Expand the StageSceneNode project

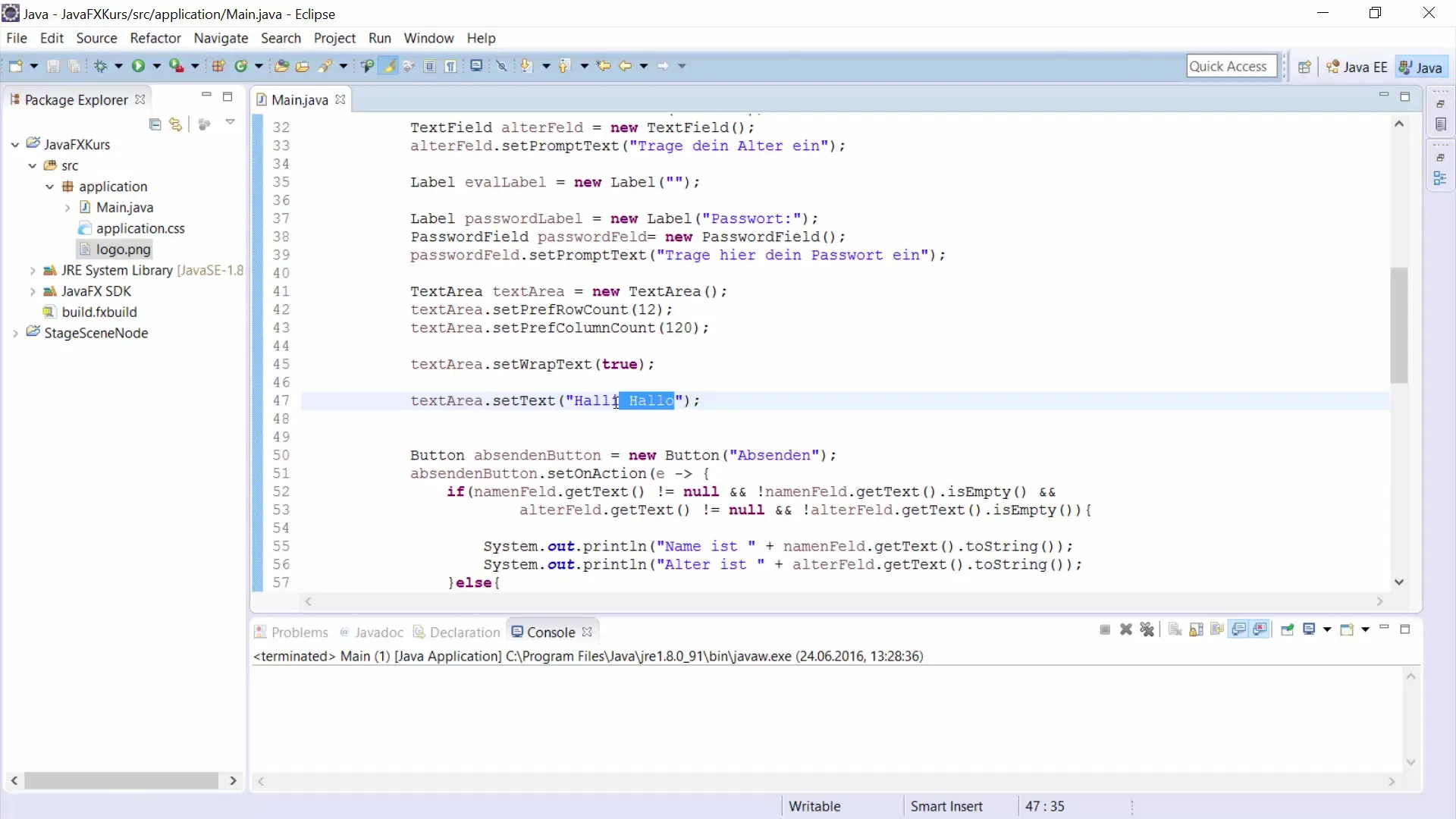coord(15,333)
